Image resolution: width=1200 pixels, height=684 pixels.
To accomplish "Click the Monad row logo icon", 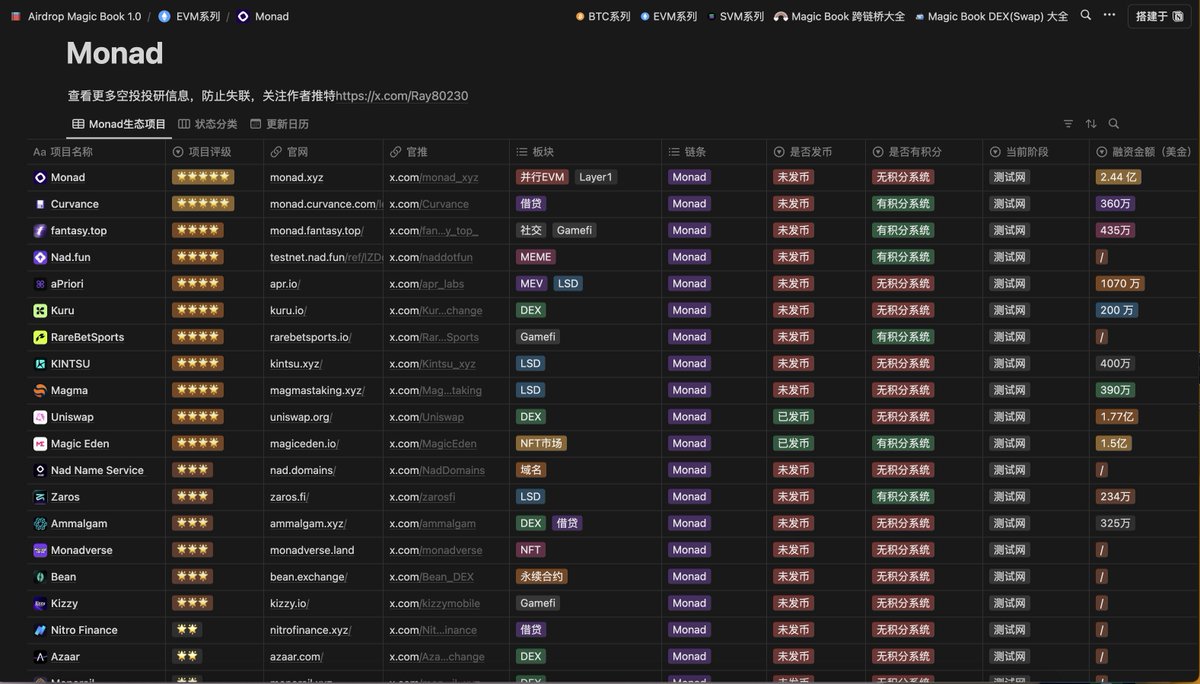I will coord(40,177).
